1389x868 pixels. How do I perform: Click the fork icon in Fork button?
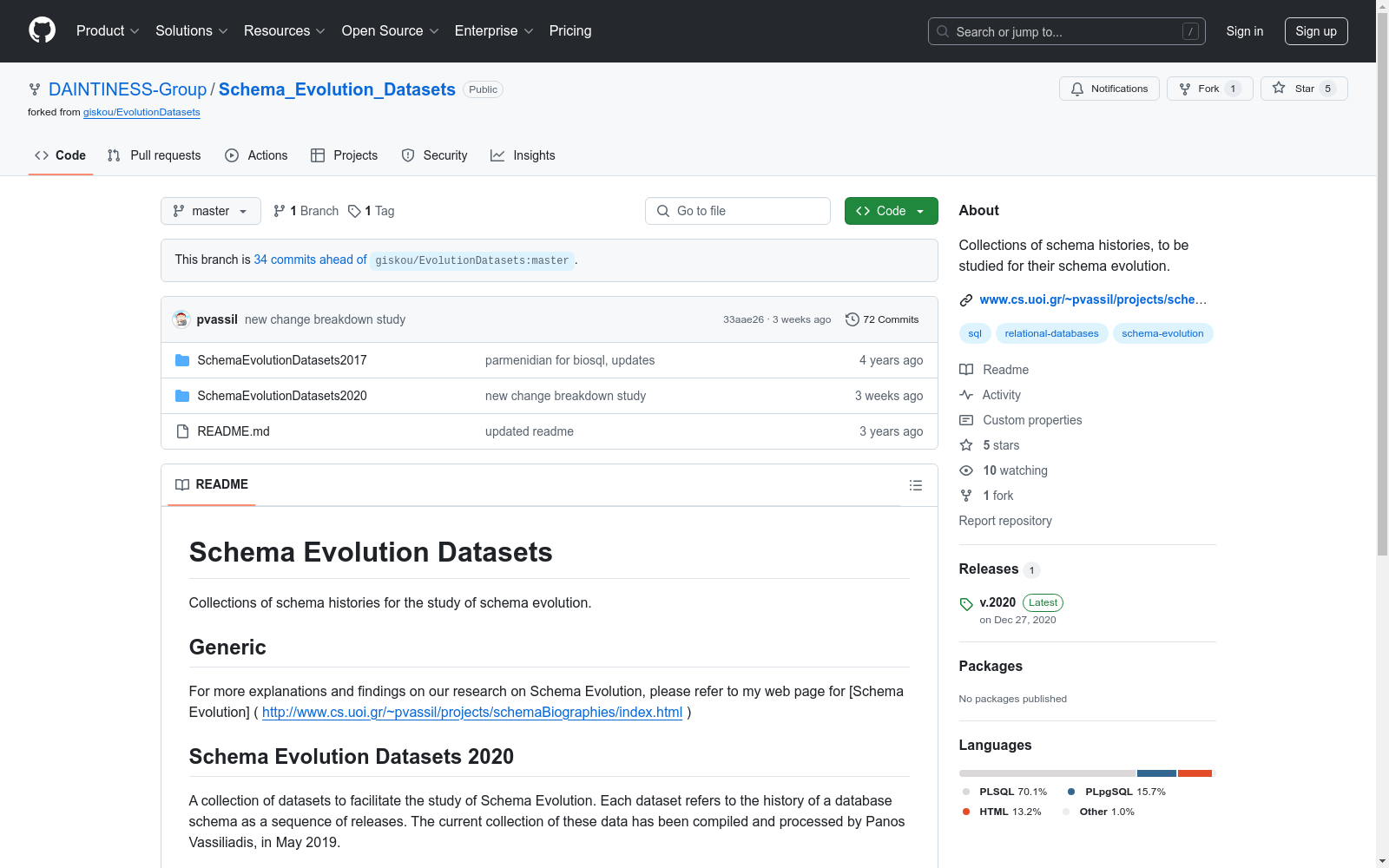(1185, 89)
